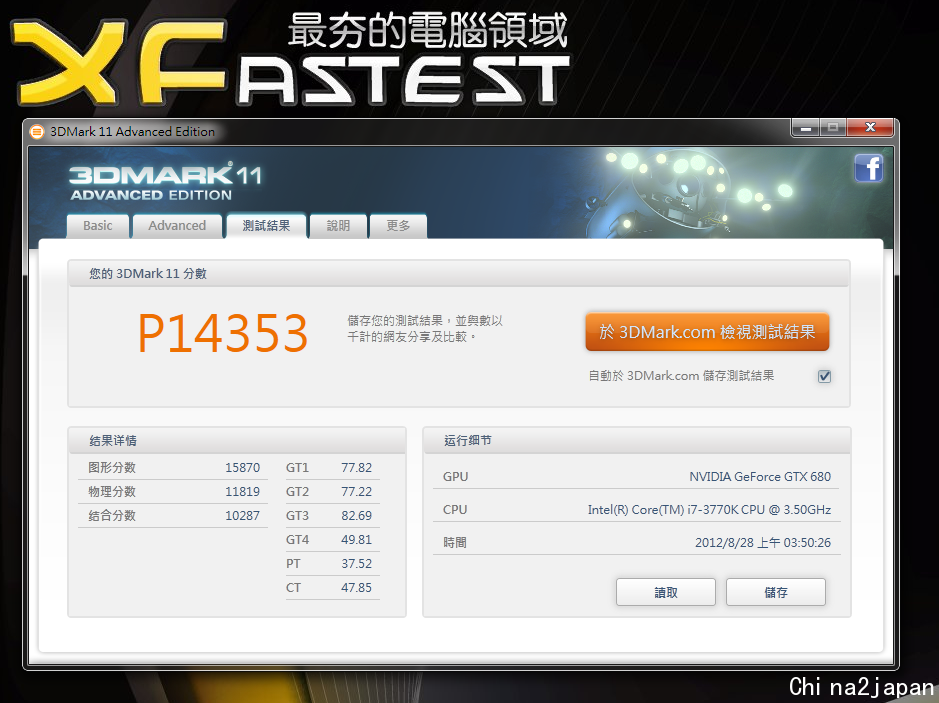Click the 运行细节 panel header
The width and height of the screenshot is (939, 703).
[x=637, y=441]
